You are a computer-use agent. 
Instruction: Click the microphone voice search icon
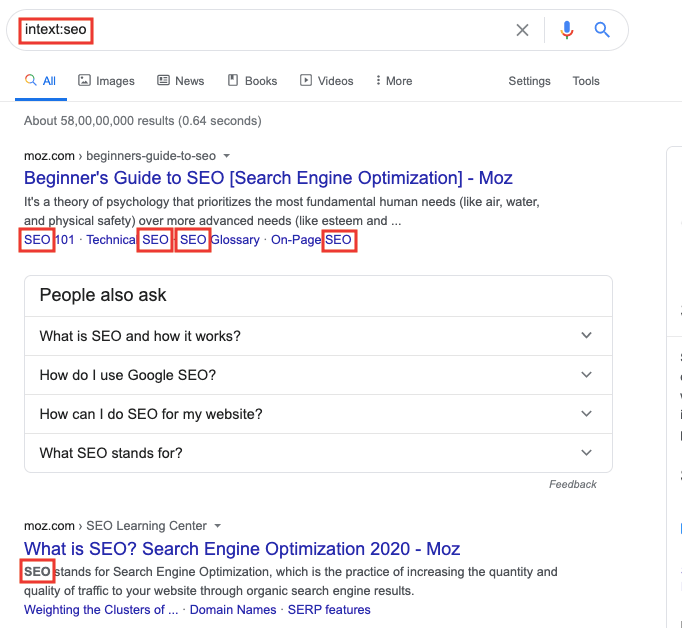coord(567,30)
